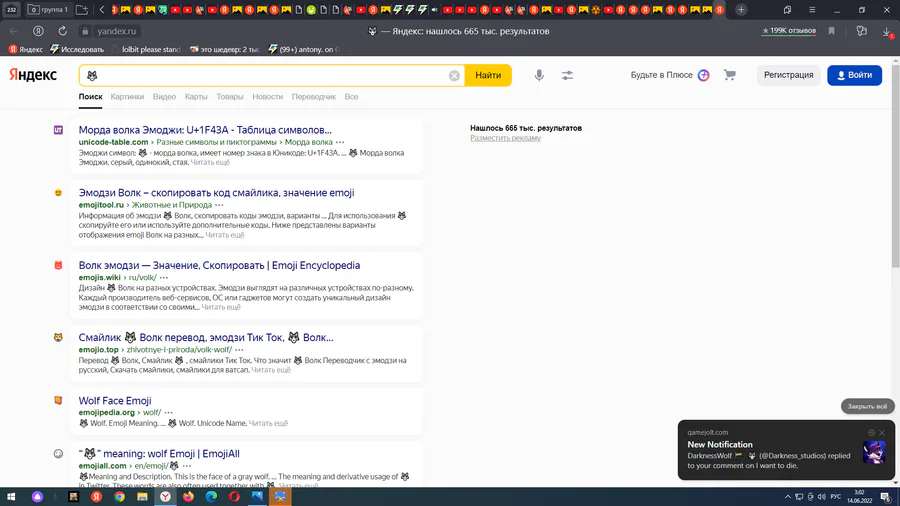Open Google Chrome from the taskbar
900x506 pixels.
tap(119, 497)
